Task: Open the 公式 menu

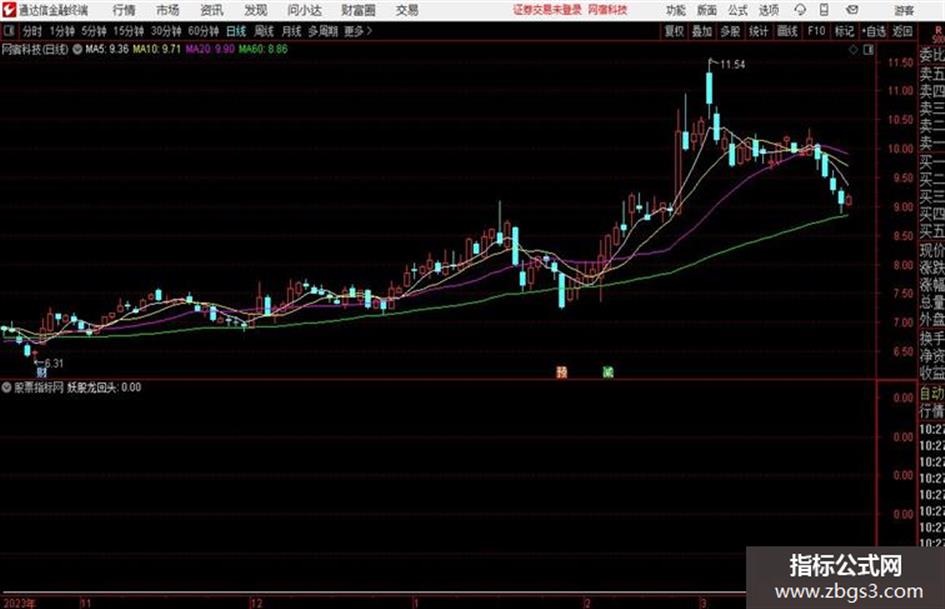Action: [x=737, y=10]
